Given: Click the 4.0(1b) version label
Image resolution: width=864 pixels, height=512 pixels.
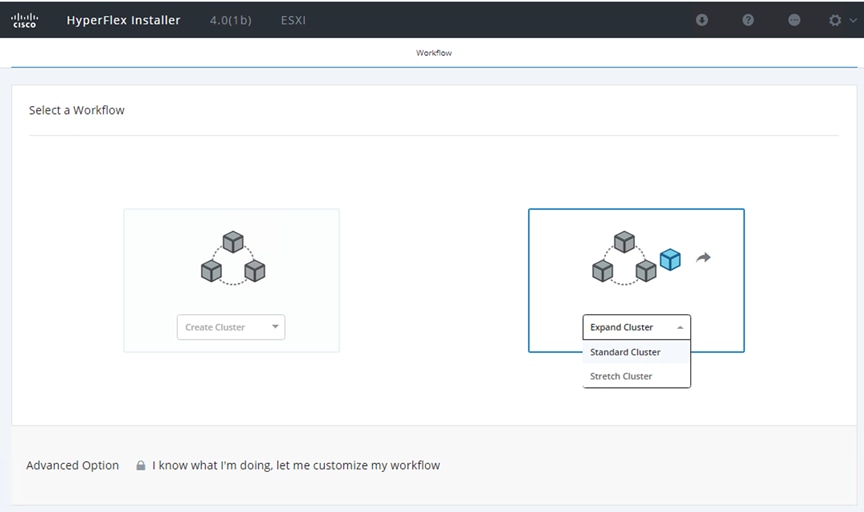Looking at the screenshot, I should pyautogui.click(x=230, y=20).
